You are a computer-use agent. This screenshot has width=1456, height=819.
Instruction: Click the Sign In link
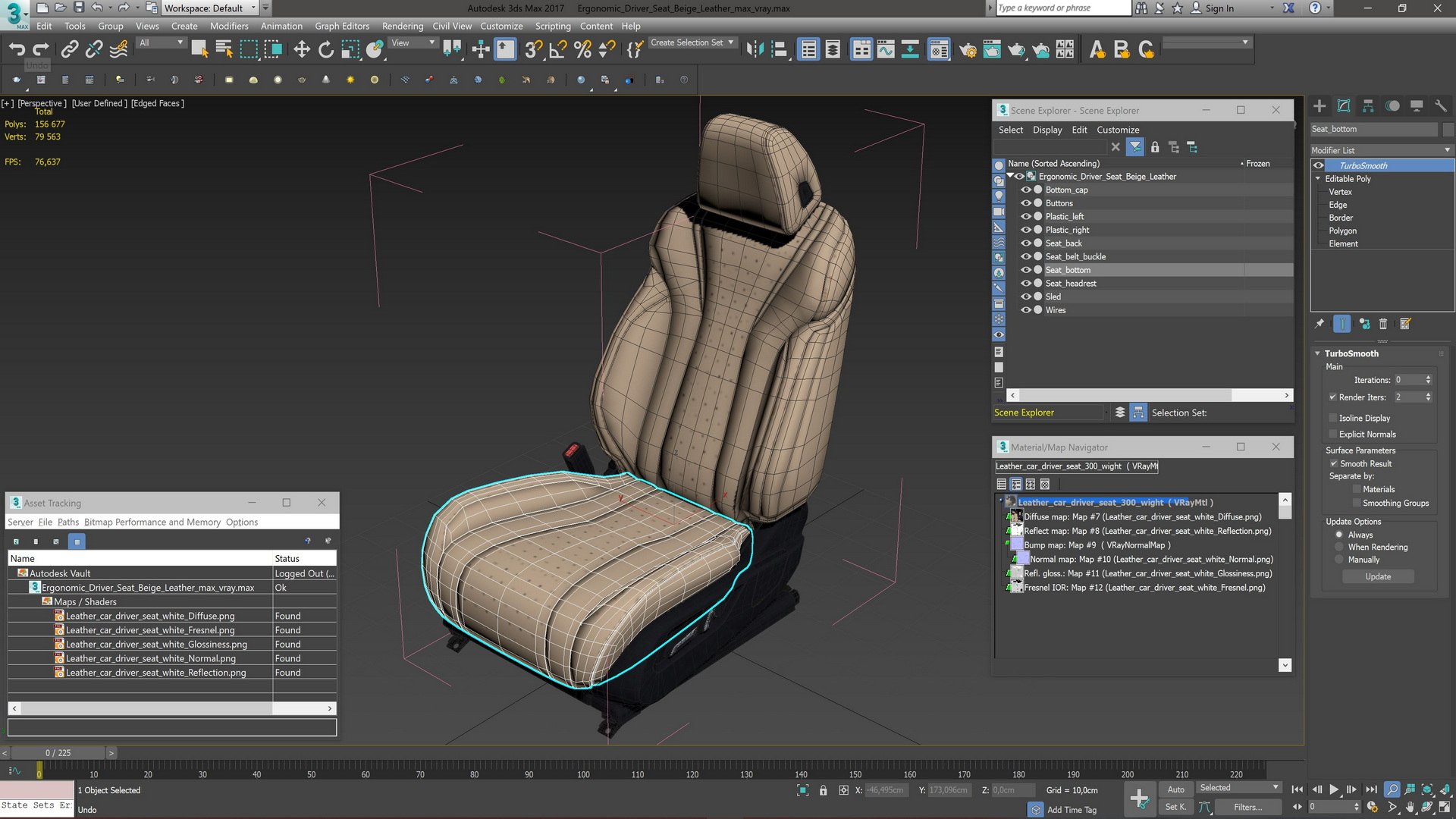coord(1219,8)
